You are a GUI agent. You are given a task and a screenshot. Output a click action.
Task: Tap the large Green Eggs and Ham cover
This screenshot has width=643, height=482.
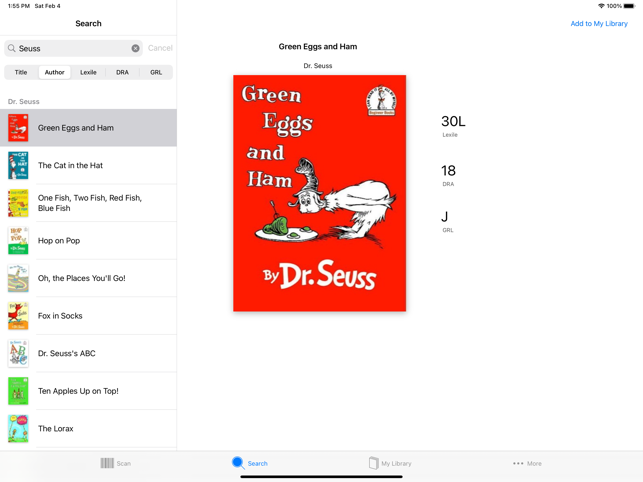(319, 193)
